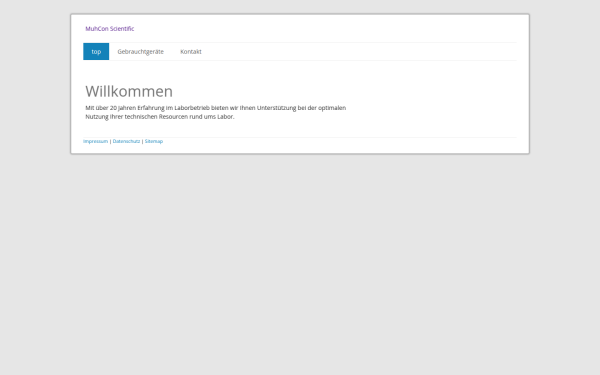
Task: Visit the Sitemap footer link
Action: tap(154, 141)
